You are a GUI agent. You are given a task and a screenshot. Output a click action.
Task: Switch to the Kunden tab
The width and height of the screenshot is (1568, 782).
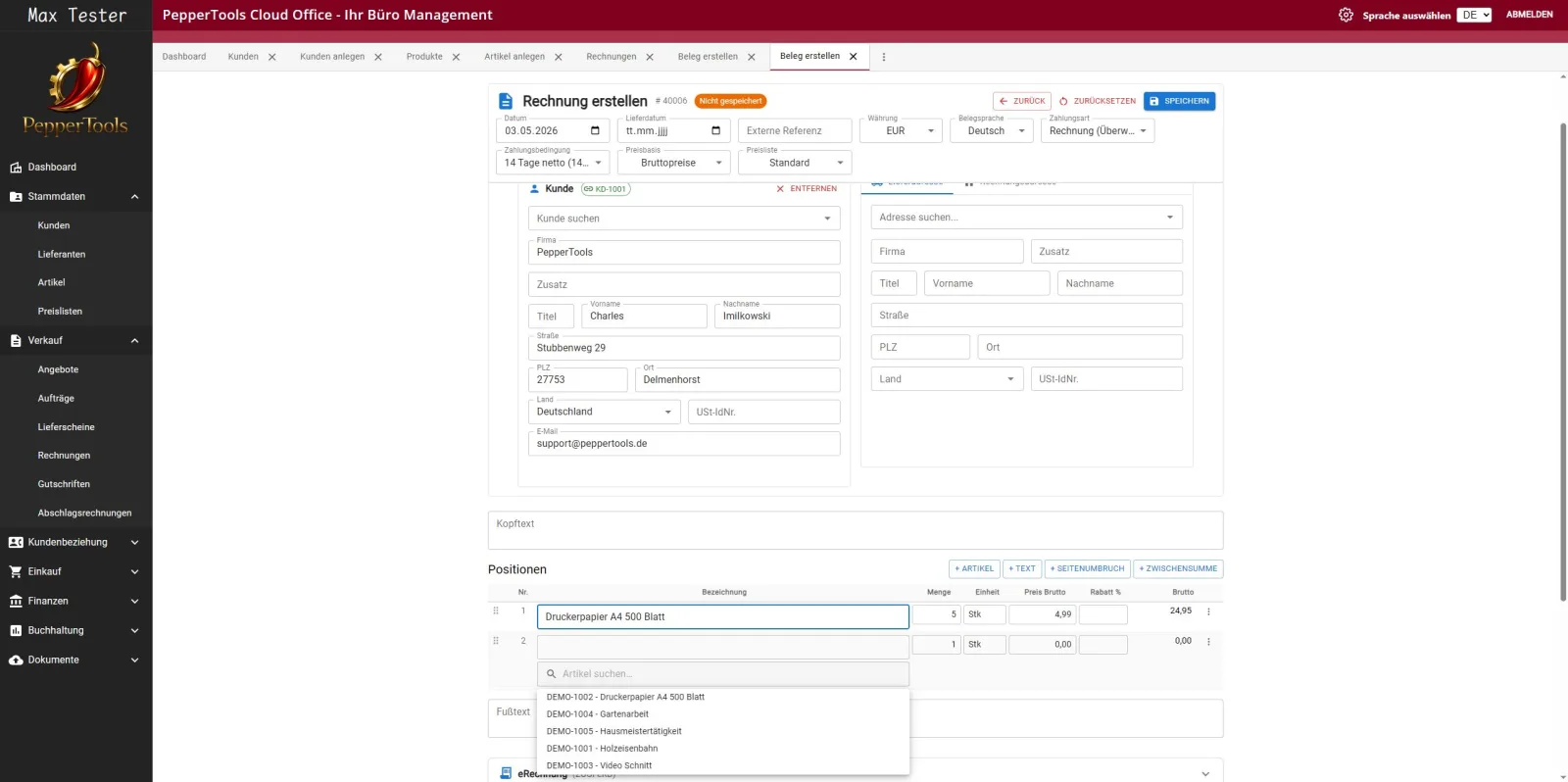click(243, 57)
